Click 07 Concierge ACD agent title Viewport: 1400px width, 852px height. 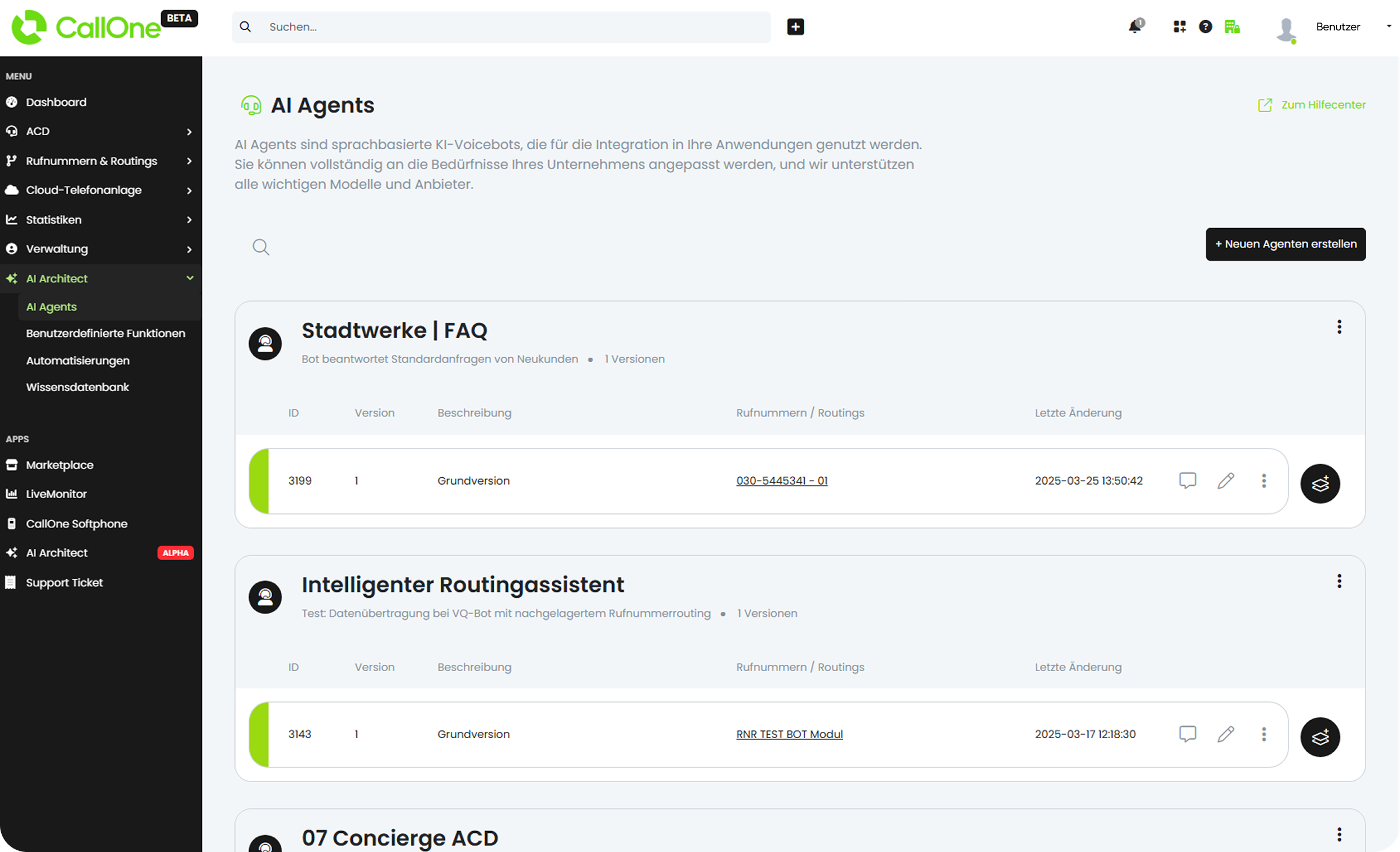tap(400, 838)
